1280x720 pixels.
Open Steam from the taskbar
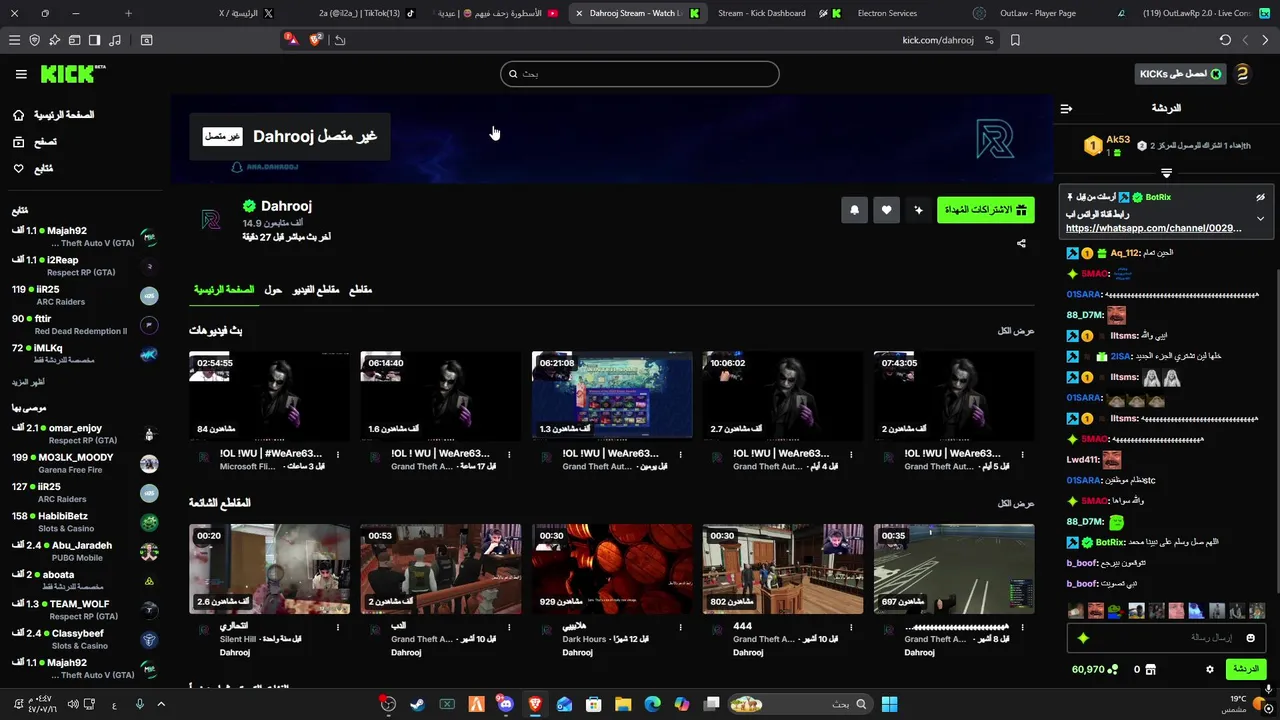point(417,704)
